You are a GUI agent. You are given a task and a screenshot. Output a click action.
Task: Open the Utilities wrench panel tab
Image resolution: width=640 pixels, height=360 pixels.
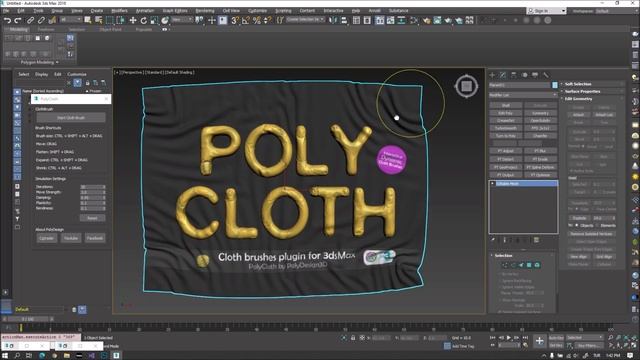click(546, 75)
